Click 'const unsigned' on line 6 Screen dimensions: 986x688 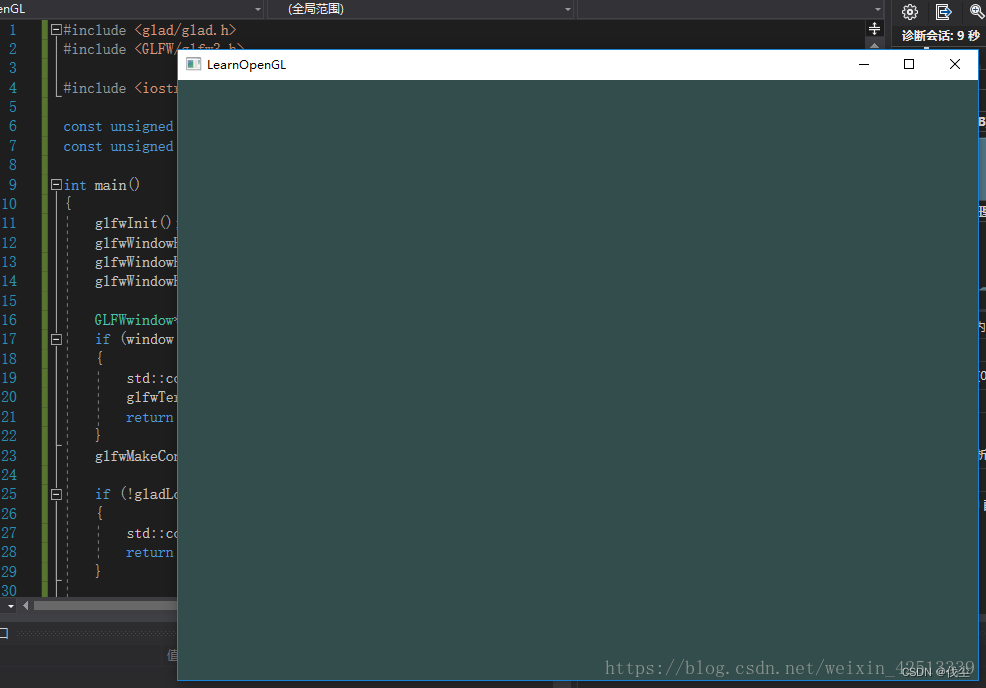118,126
